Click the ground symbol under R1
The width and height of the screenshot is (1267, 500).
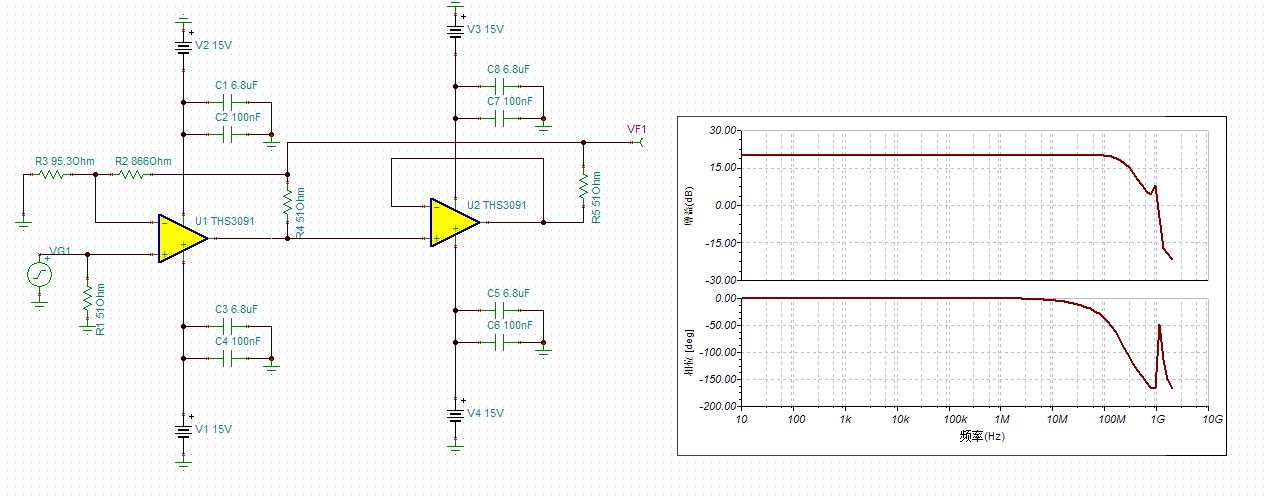[x=87, y=326]
